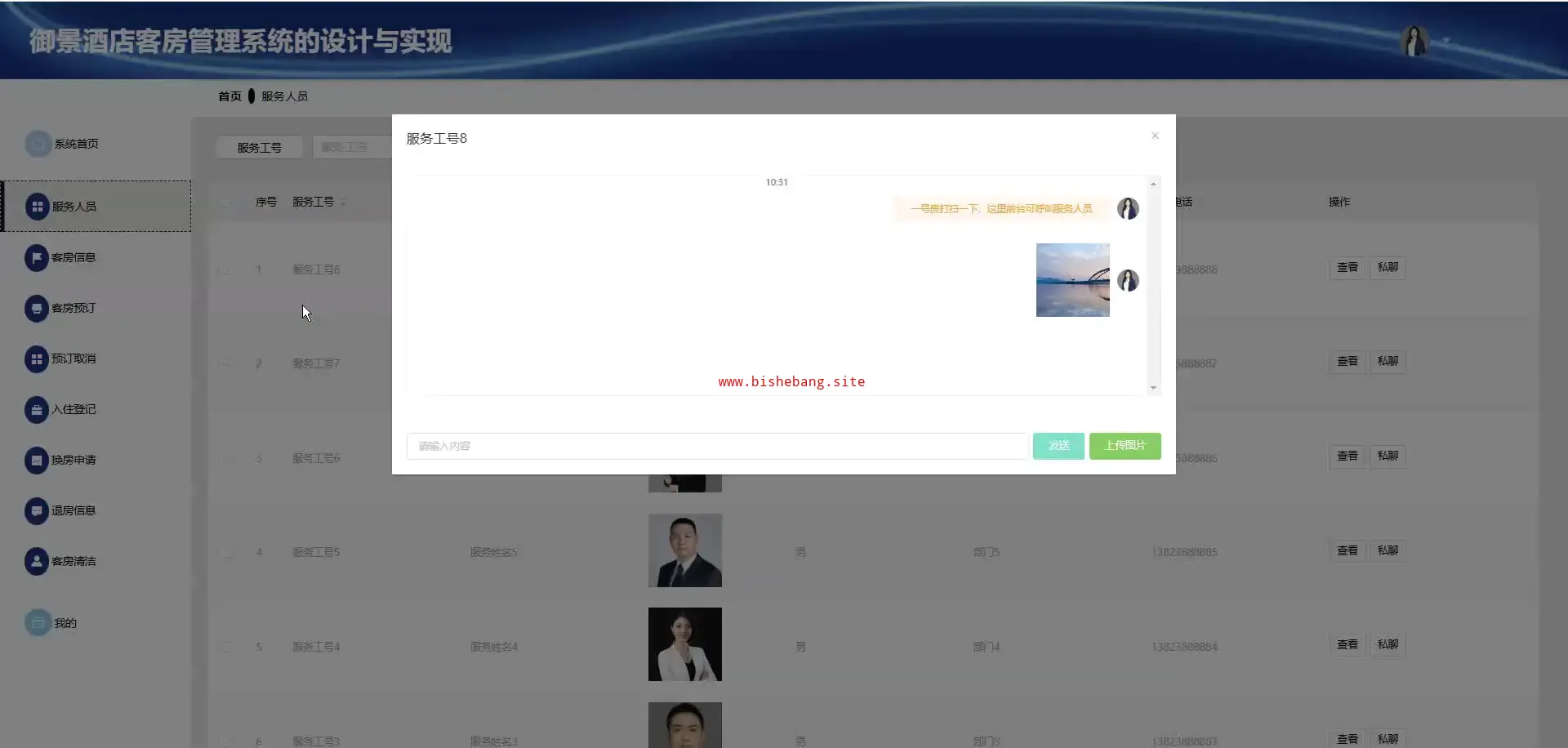Click 部门5 cell text
Screen dimensions: 1568x748
(987, 553)
